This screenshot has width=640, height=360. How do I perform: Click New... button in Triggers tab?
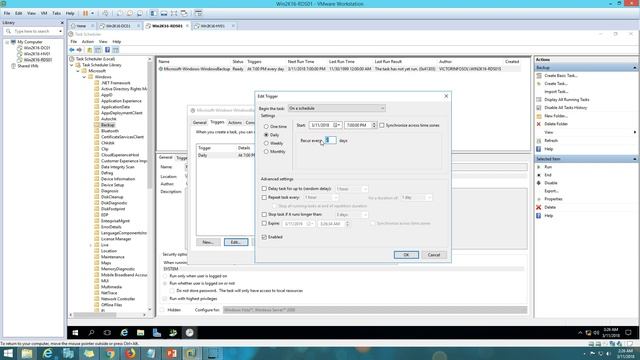208,242
